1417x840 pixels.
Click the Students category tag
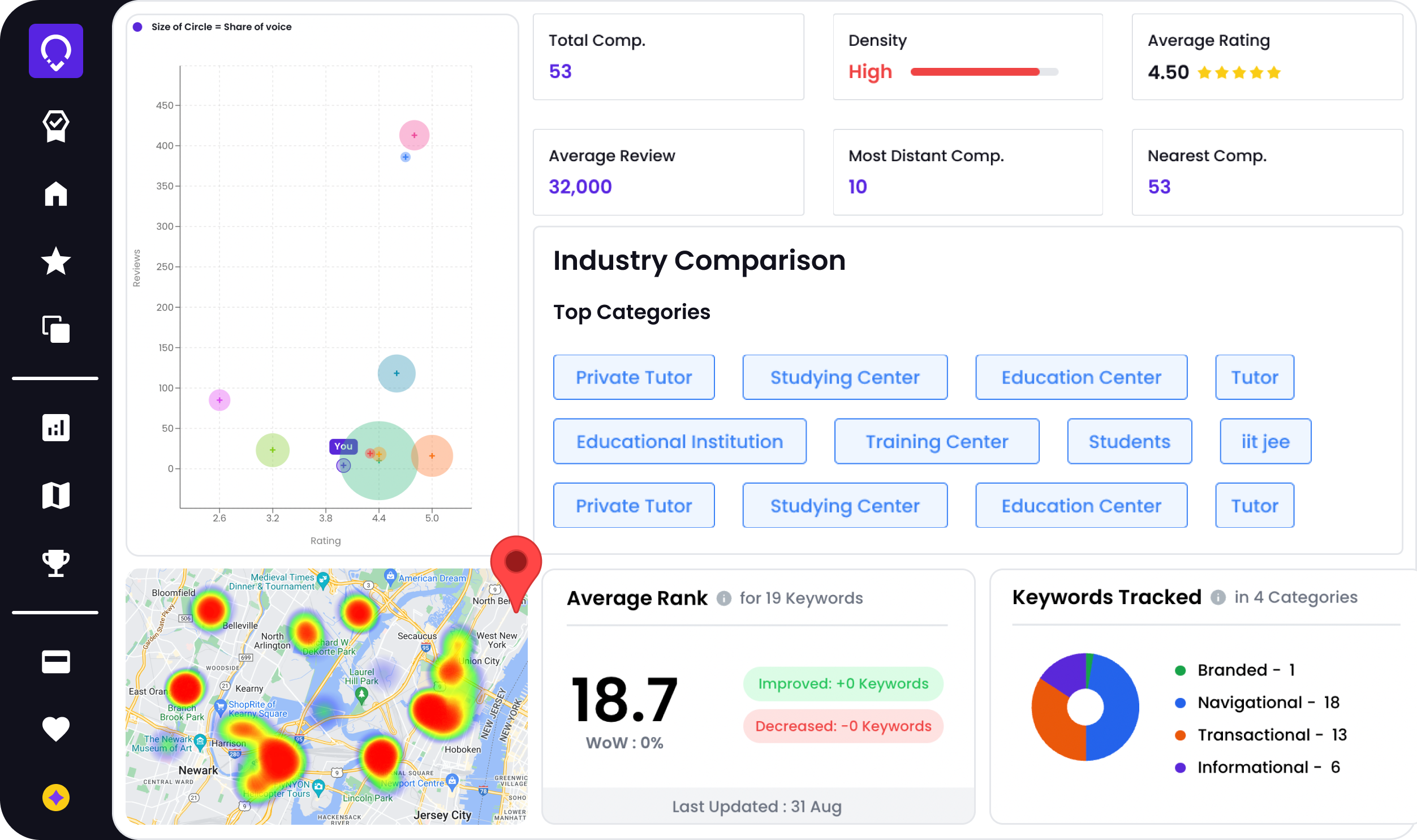click(x=1129, y=442)
